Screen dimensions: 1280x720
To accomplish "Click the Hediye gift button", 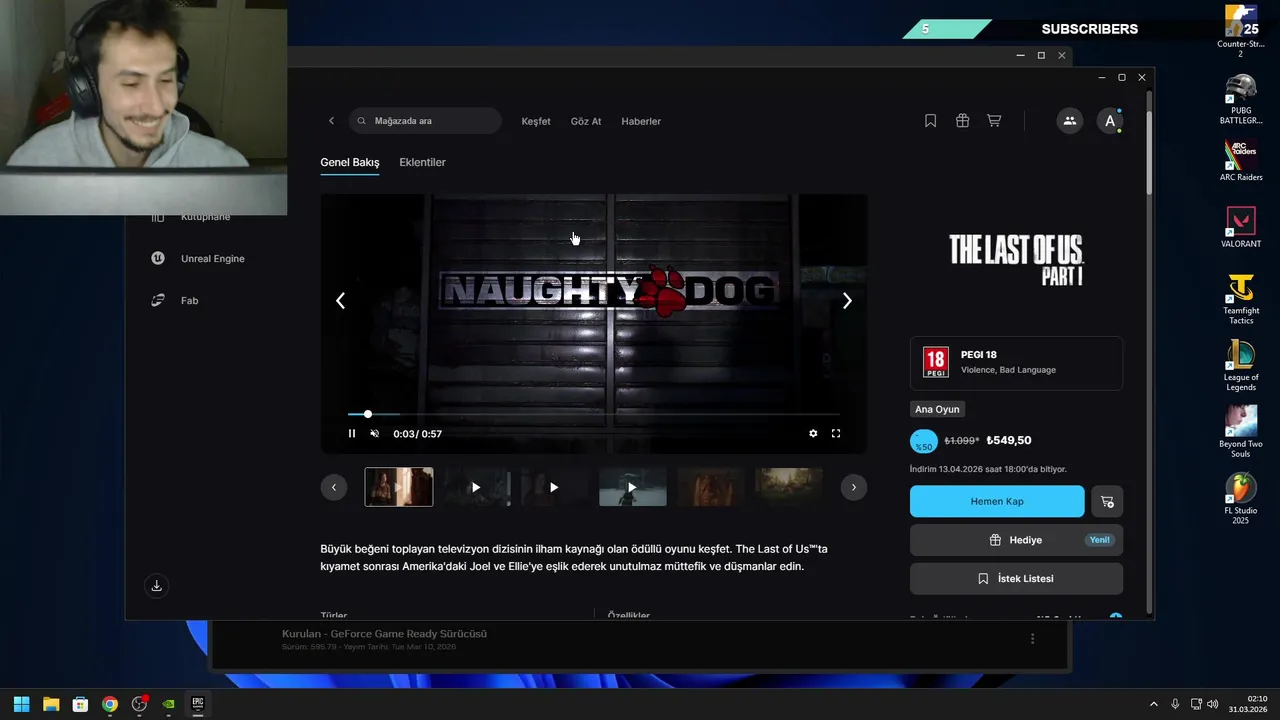I will point(1016,540).
